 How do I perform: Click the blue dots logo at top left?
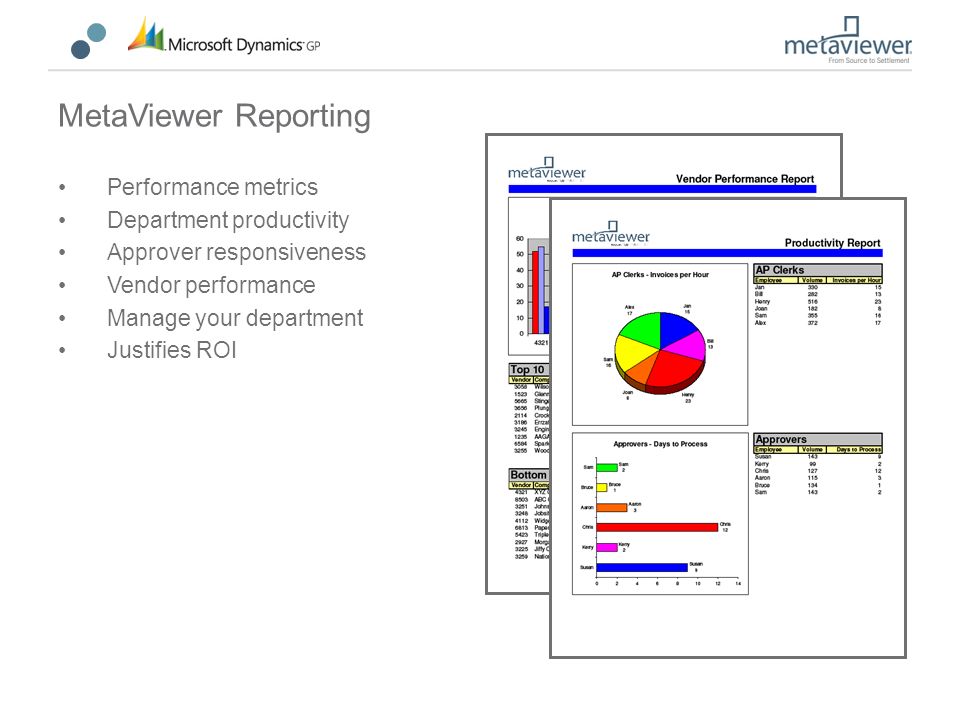point(89,41)
